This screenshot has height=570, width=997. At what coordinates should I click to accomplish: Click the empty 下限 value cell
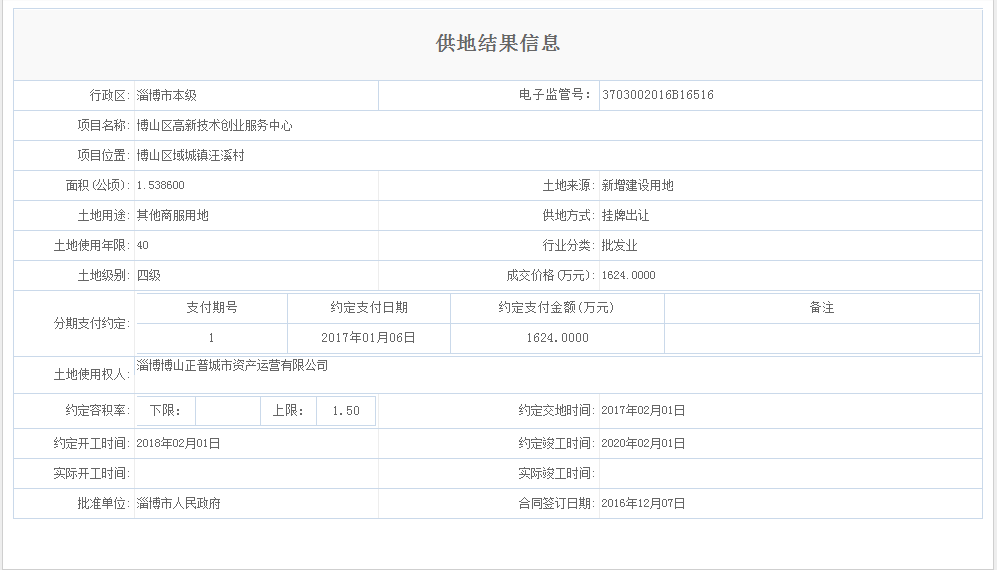pos(228,411)
